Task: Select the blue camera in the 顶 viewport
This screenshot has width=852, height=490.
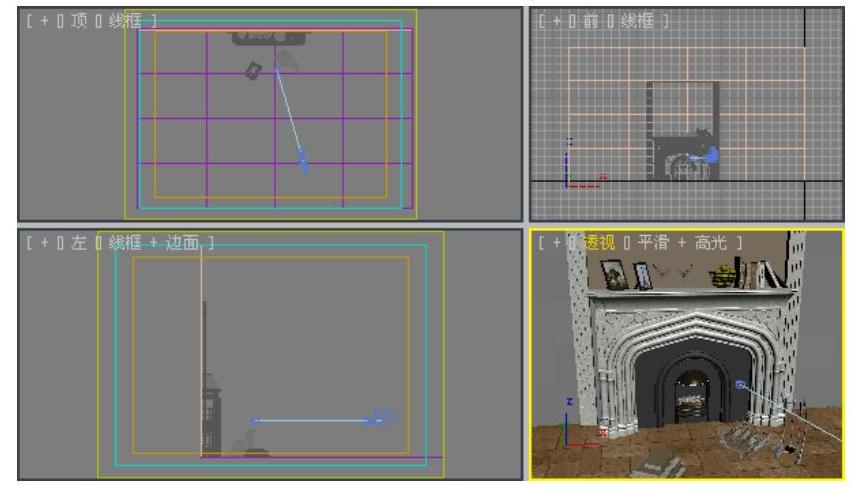Action: point(303,160)
